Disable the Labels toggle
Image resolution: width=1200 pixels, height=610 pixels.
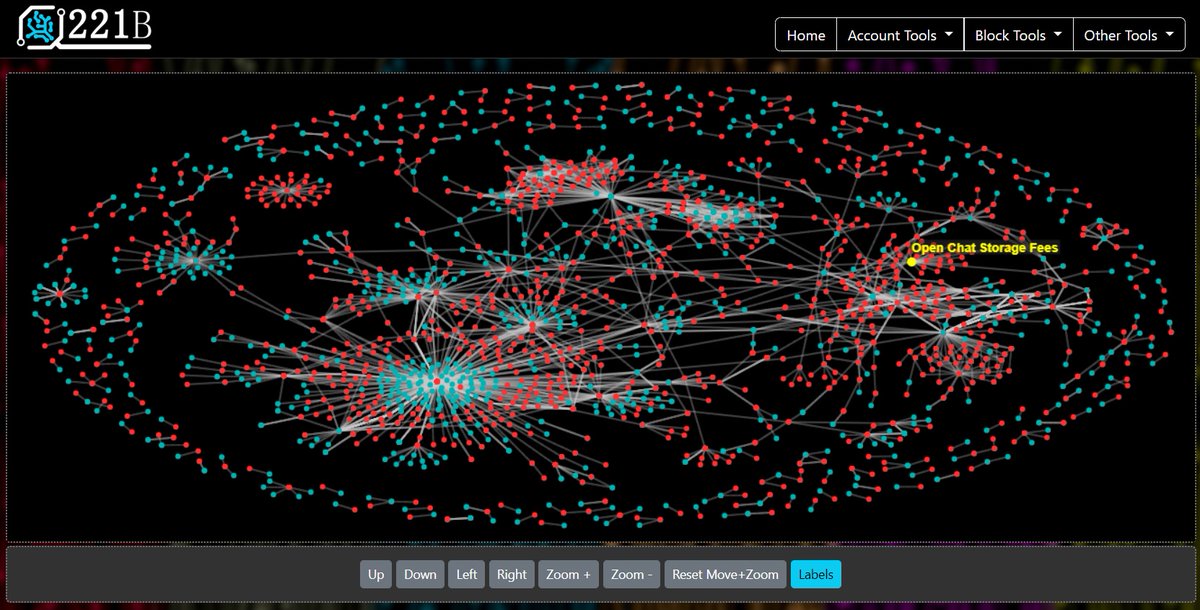pos(815,574)
